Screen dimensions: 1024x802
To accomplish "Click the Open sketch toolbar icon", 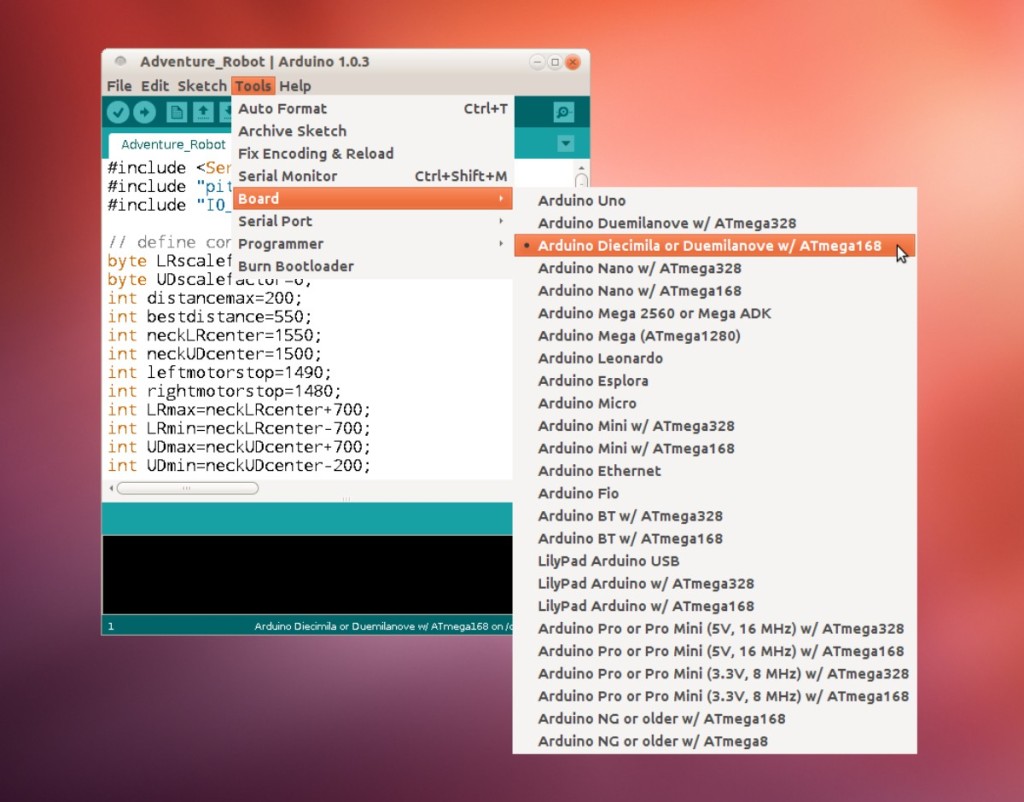I will click(203, 112).
